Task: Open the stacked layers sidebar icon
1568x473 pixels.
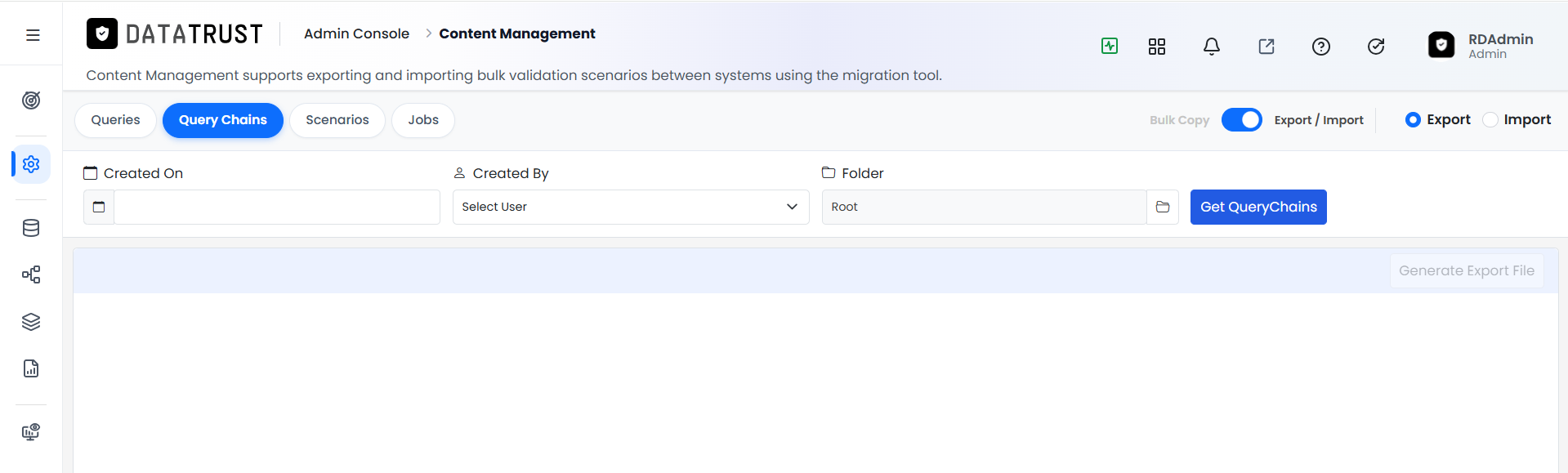Action: pos(31,322)
